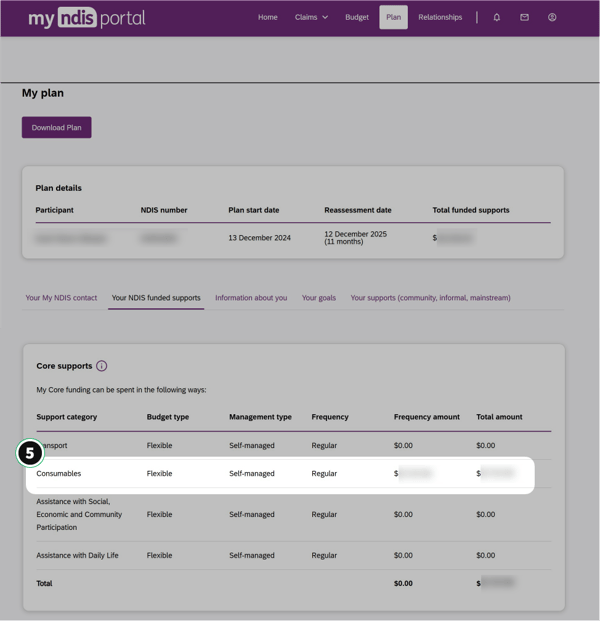Image resolution: width=600 pixels, height=621 pixels.
Task: Click the 'Support category' column header
Action: [x=67, y=417]
